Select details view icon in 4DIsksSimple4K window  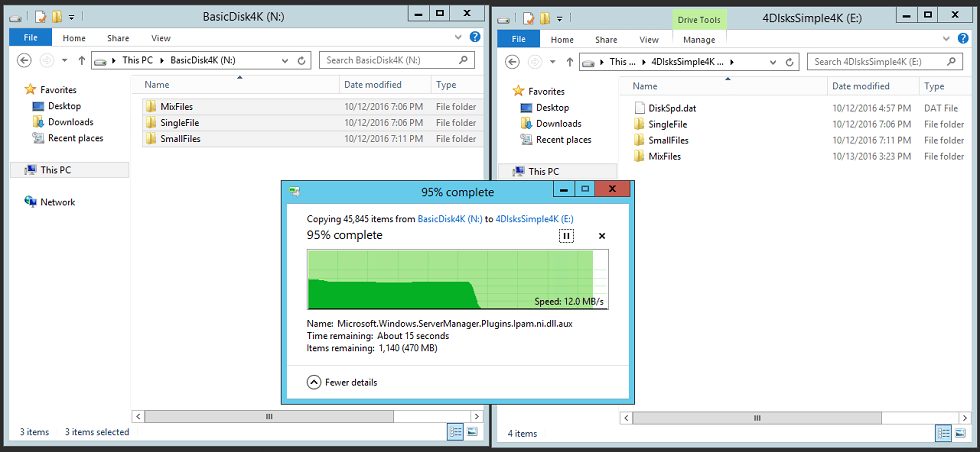point(941,433)
